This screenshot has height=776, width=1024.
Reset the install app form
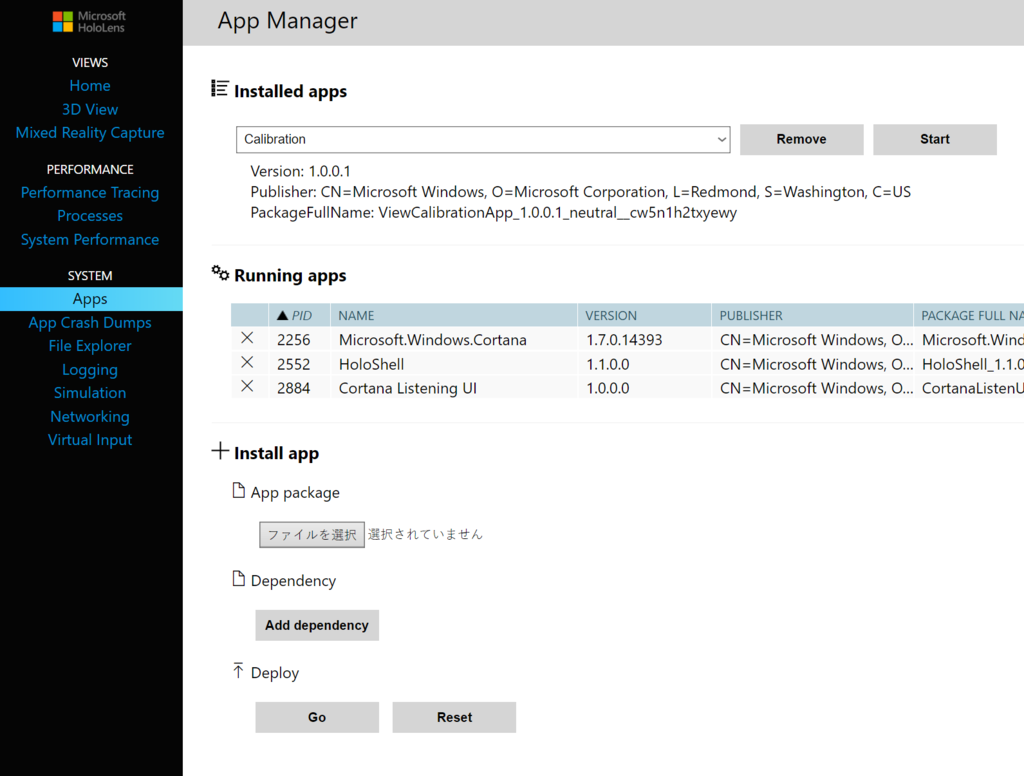coord(454,717)
